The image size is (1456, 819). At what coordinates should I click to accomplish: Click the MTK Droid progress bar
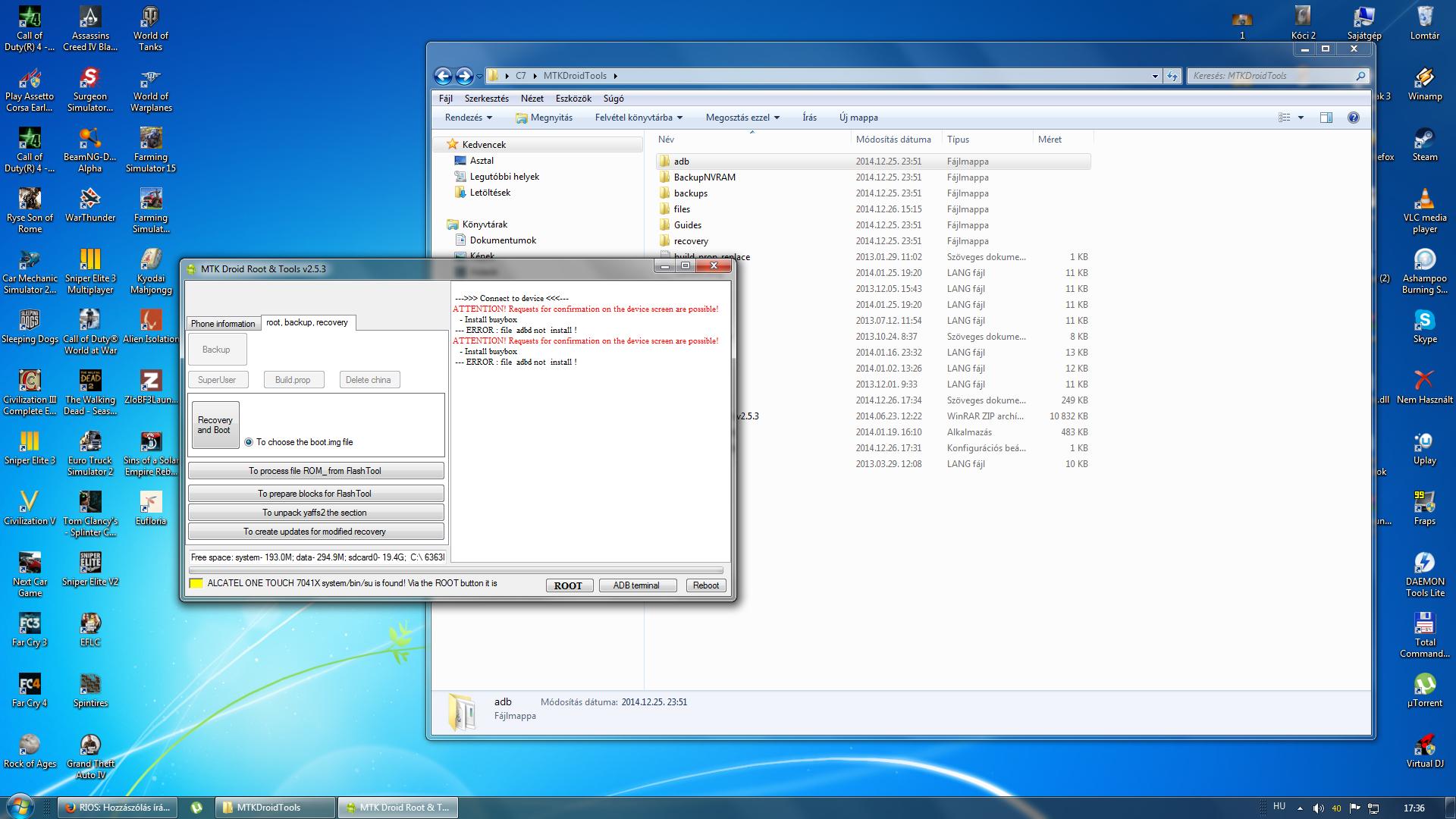(456, 570)
